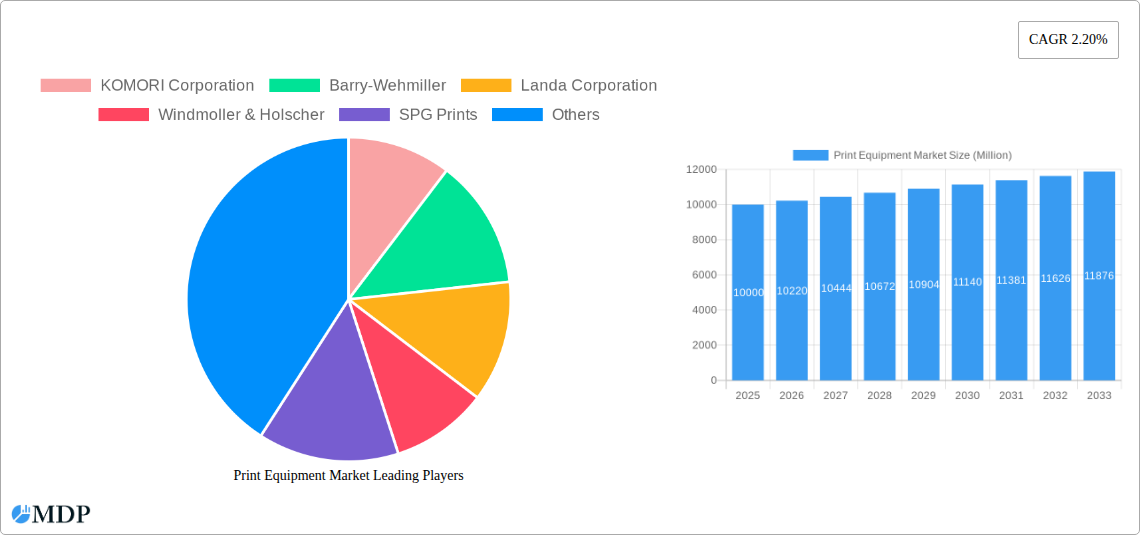This screenshot has height=535, width=1140.
Task: Click the 2029 x-axis label
Action: coord(923,395)
